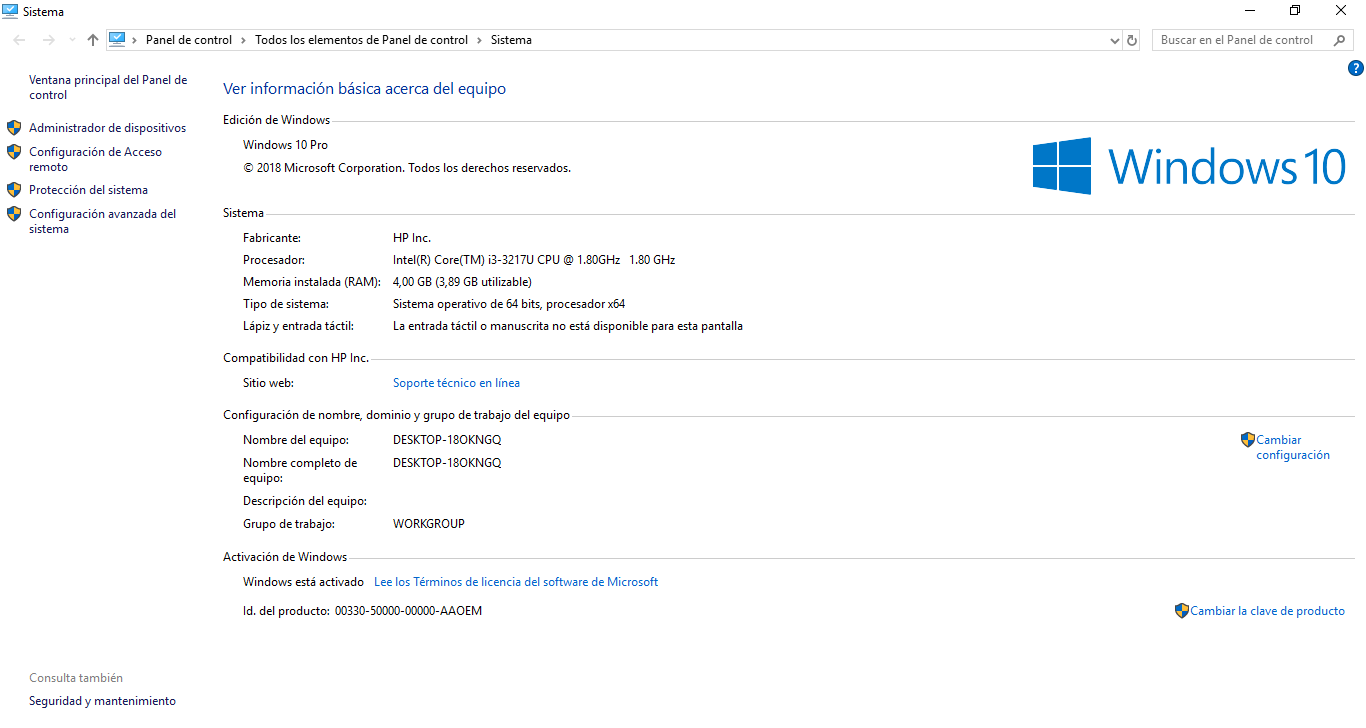
Task: Click Cambiar configuración link
Action: (x=1293, y=447)
